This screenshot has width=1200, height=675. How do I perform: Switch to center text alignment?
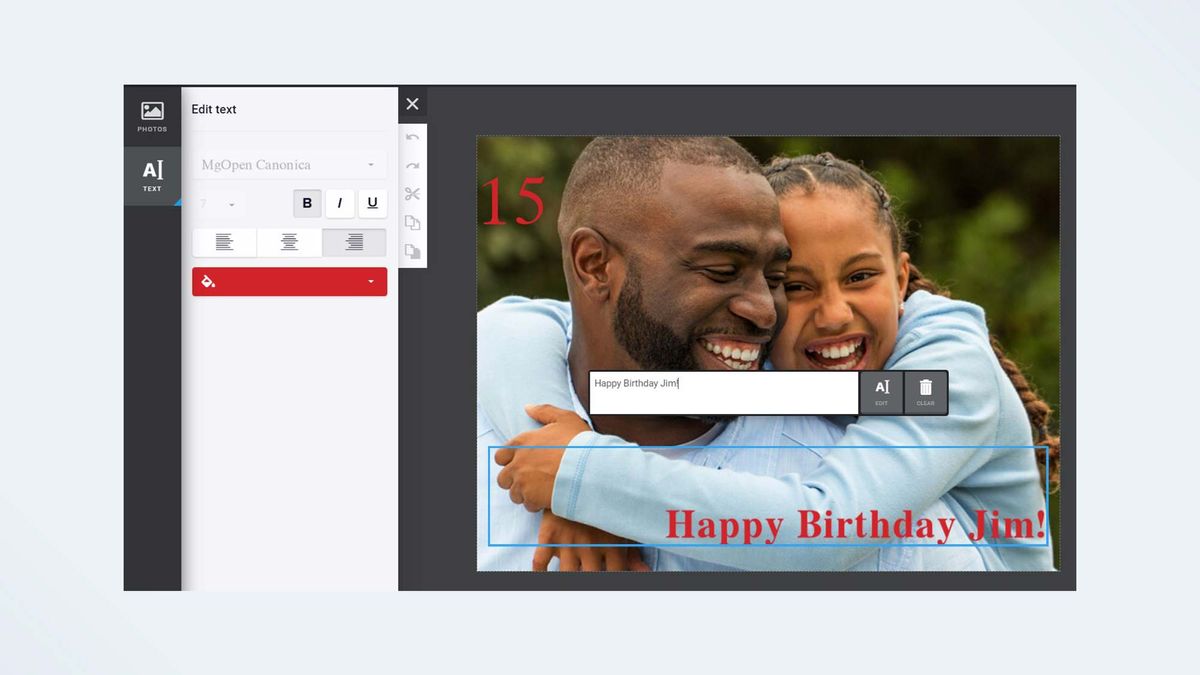[289, 241]
